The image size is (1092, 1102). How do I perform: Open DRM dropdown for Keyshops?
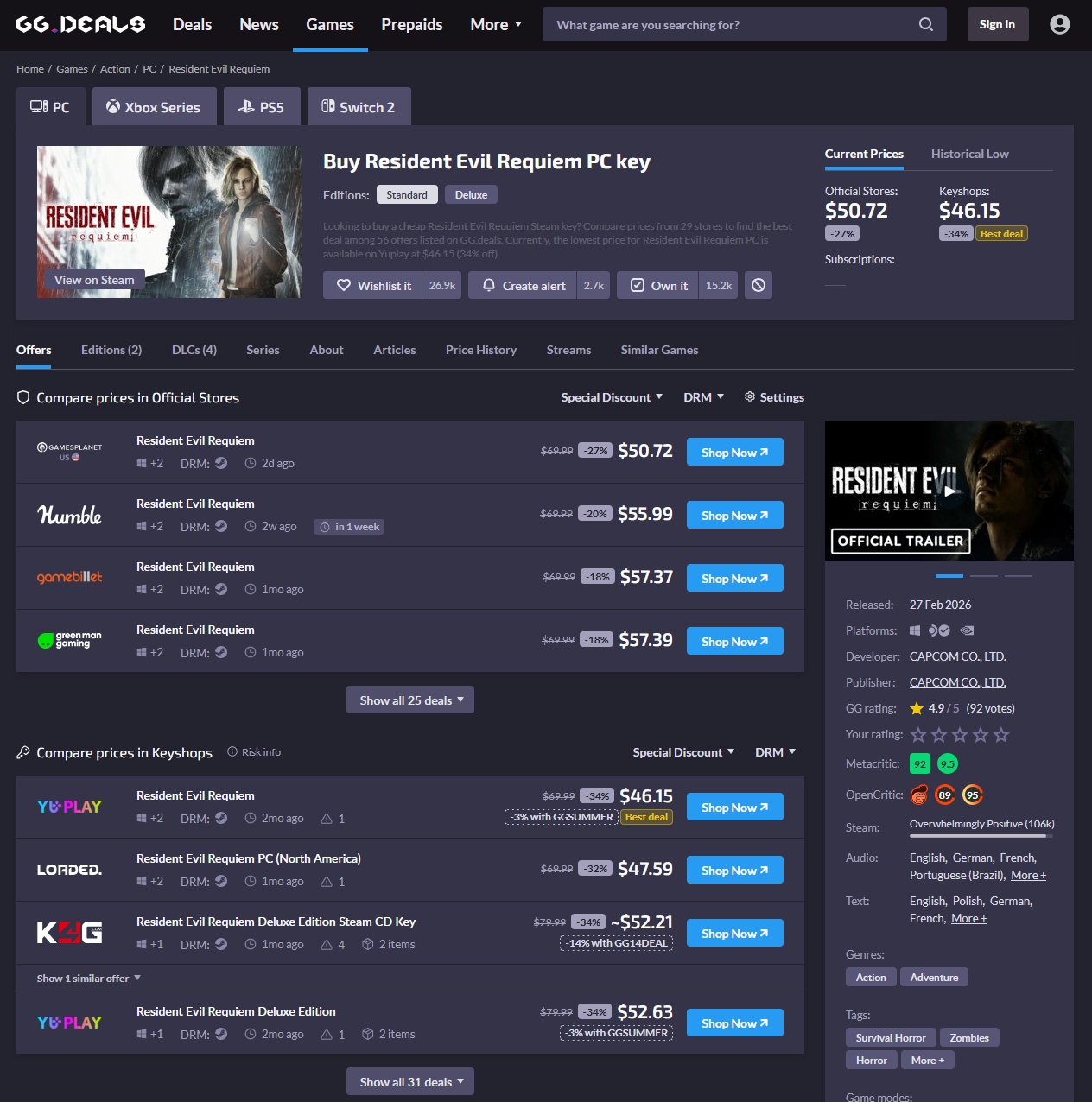775,752
